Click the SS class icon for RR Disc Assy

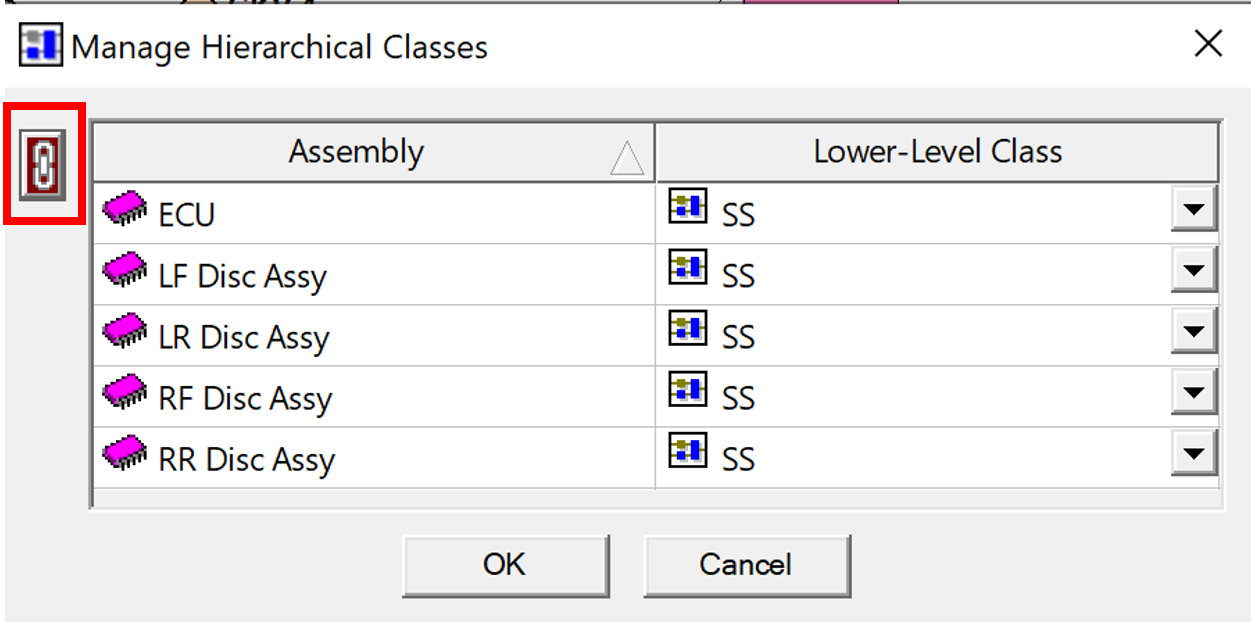[688, 449]
